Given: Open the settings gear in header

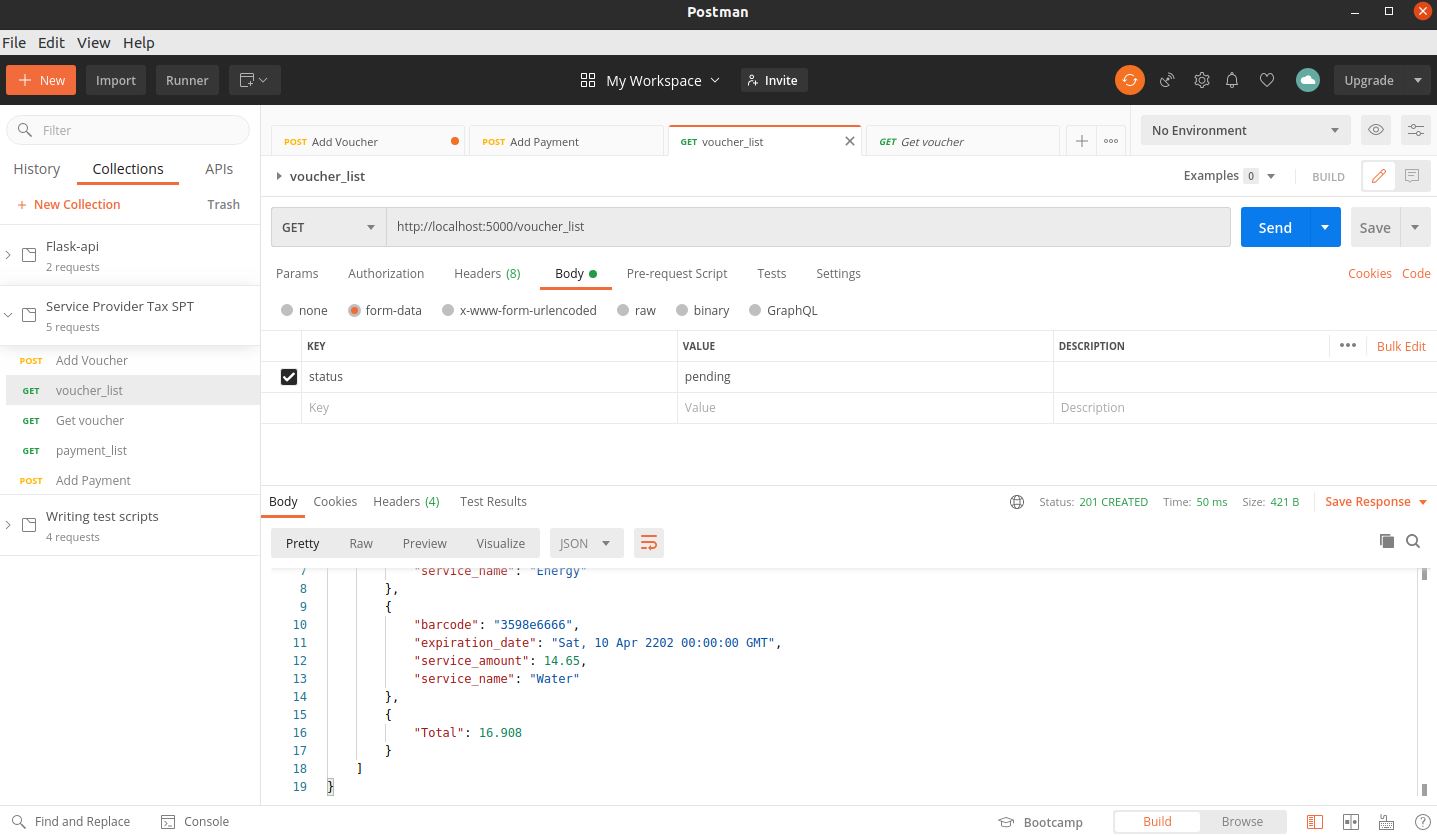Looking at the screenshot, I should [1202, 80].
